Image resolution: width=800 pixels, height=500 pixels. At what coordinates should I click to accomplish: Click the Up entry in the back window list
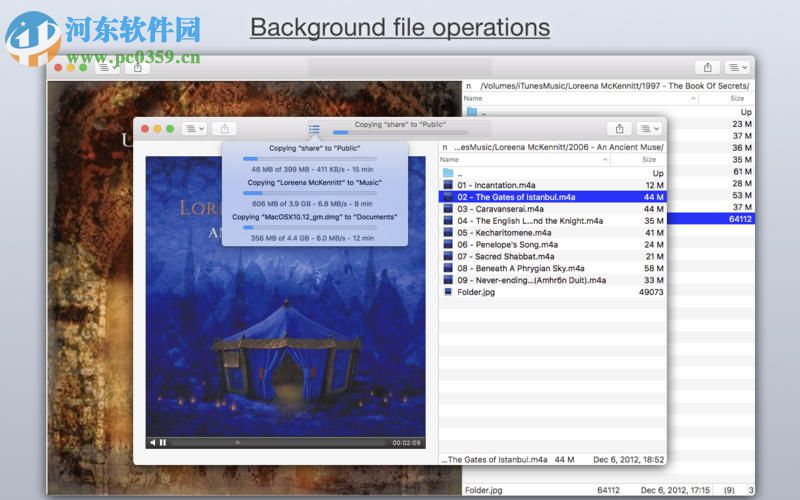[x=746, y=112]
